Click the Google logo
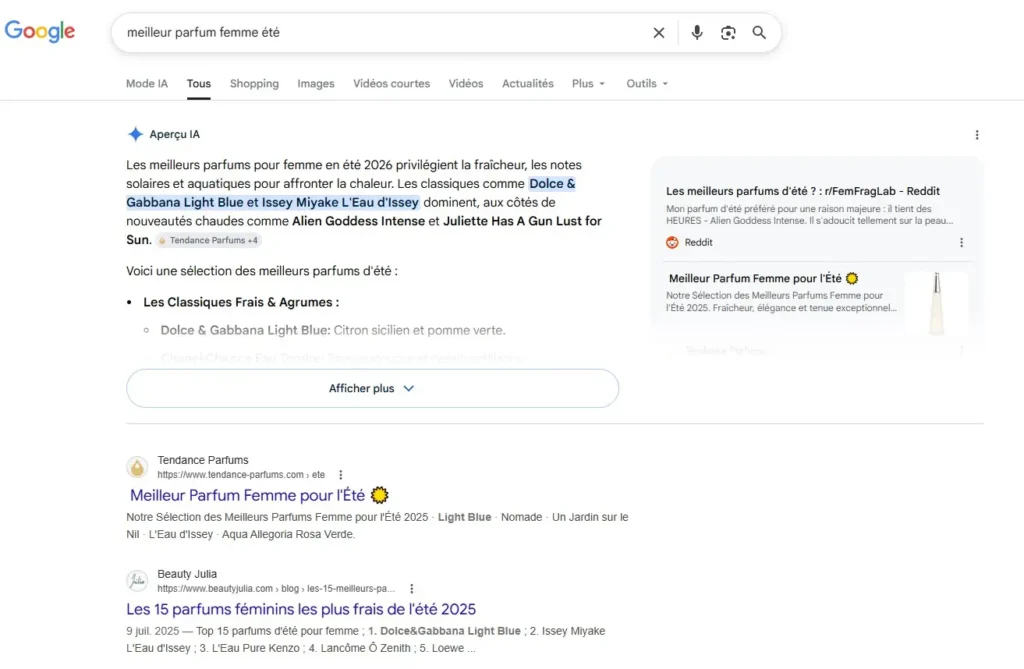Screen dimensions: 1024x669 coord(40,31)
